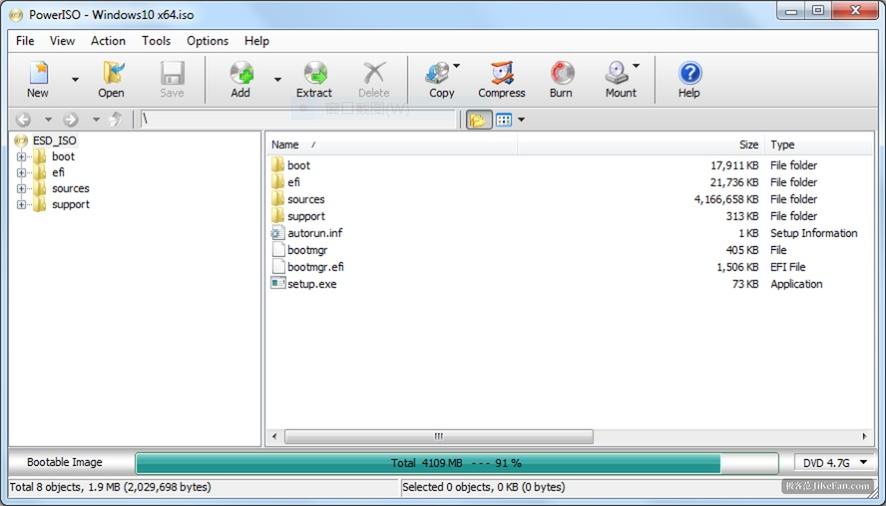This screenshot has height=506, width=886.
Task: Open the Back history dropdown arrow
Action: (x=48, y=119)
